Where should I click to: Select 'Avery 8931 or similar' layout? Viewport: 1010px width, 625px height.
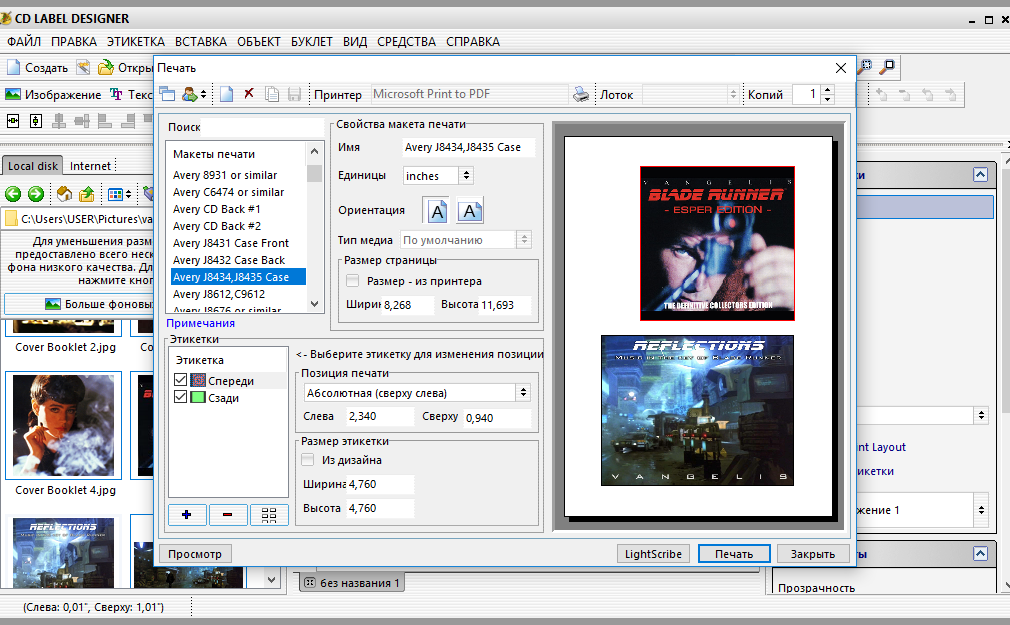pos(225,175)
